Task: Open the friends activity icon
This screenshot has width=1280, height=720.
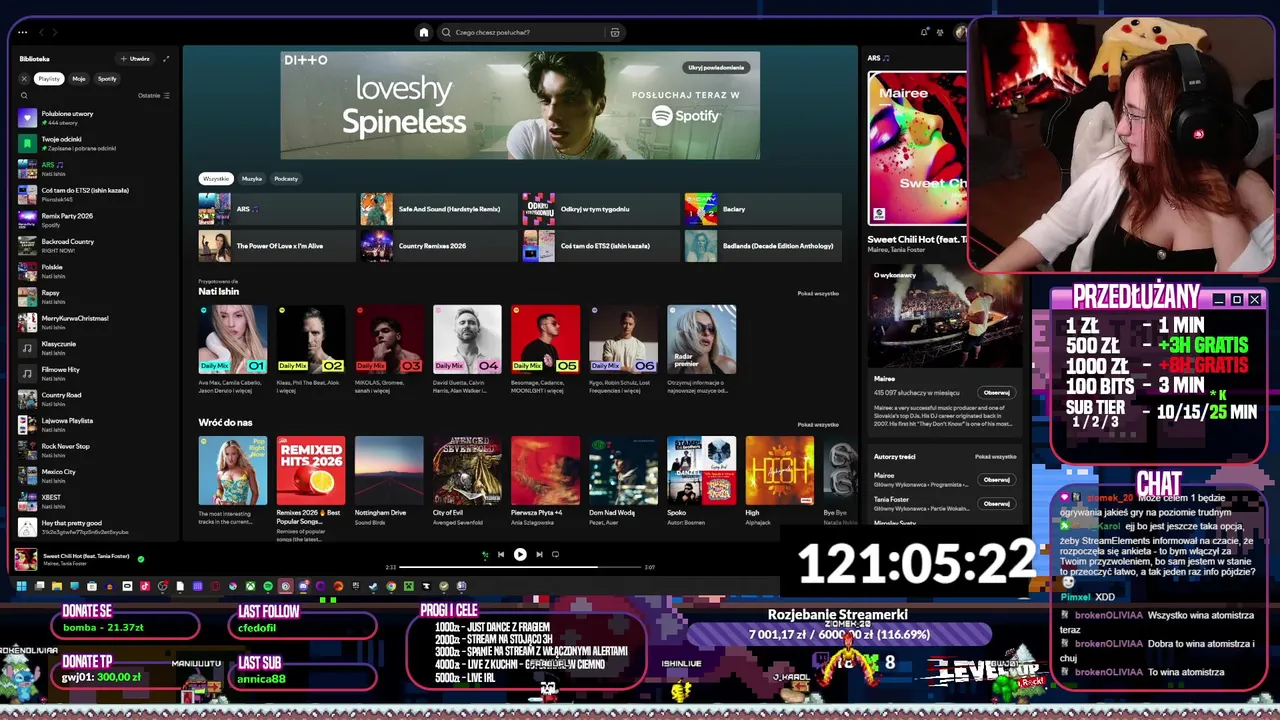Action: click(940, 32)
